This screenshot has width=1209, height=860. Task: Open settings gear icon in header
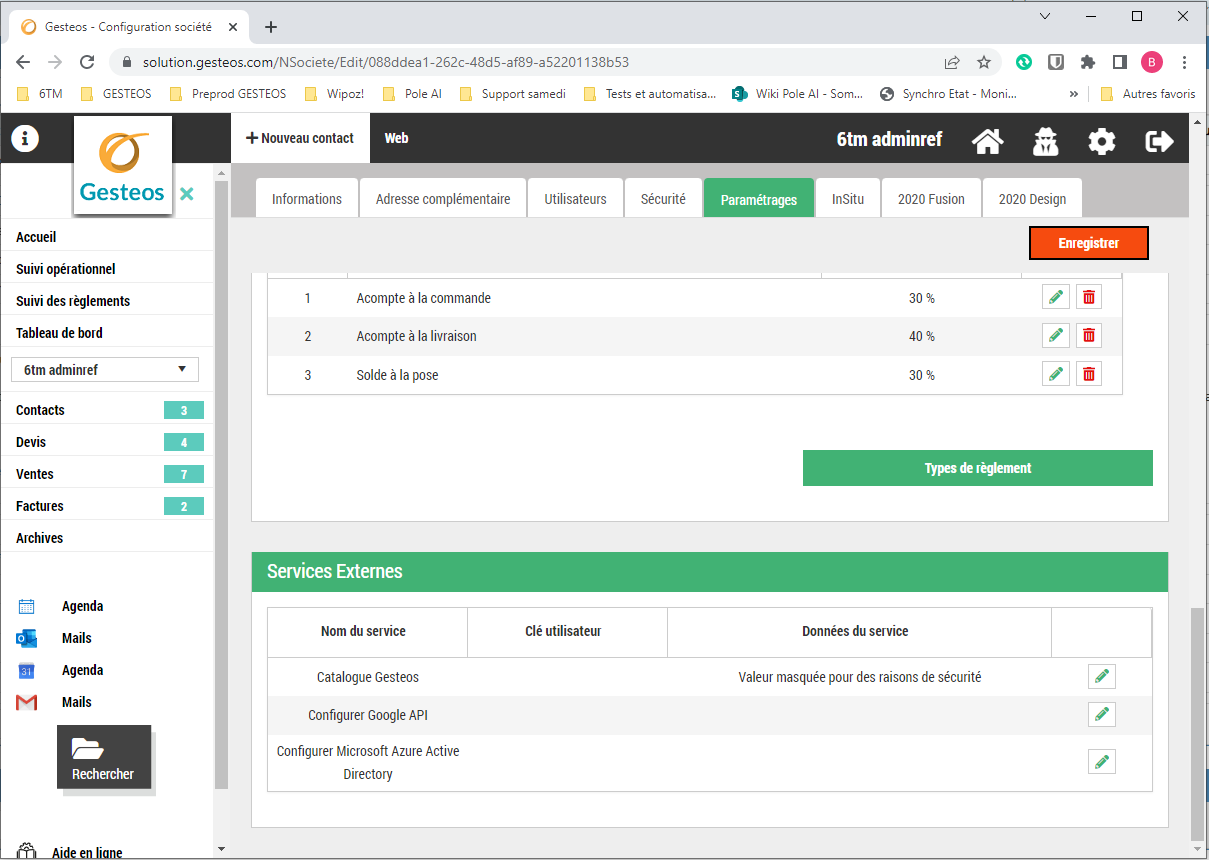[1101, 141]
